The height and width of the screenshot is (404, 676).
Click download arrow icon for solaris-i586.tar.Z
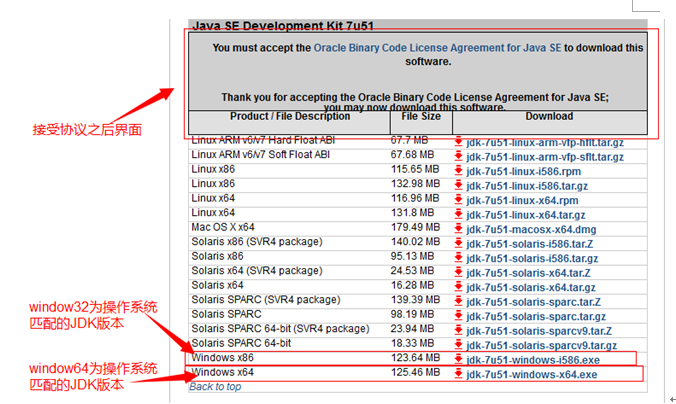tap(458, 243)
